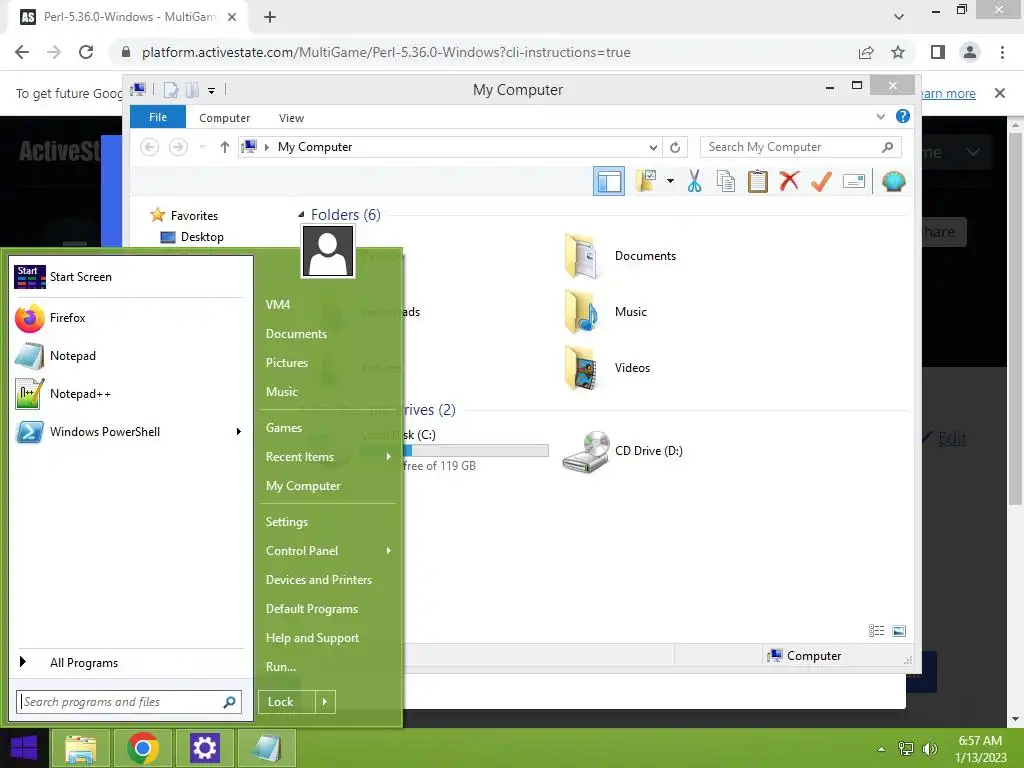Open the Computer ribbon tab
The height and width of the screenshot is (768, 1024).
click(x=224, y=118)
